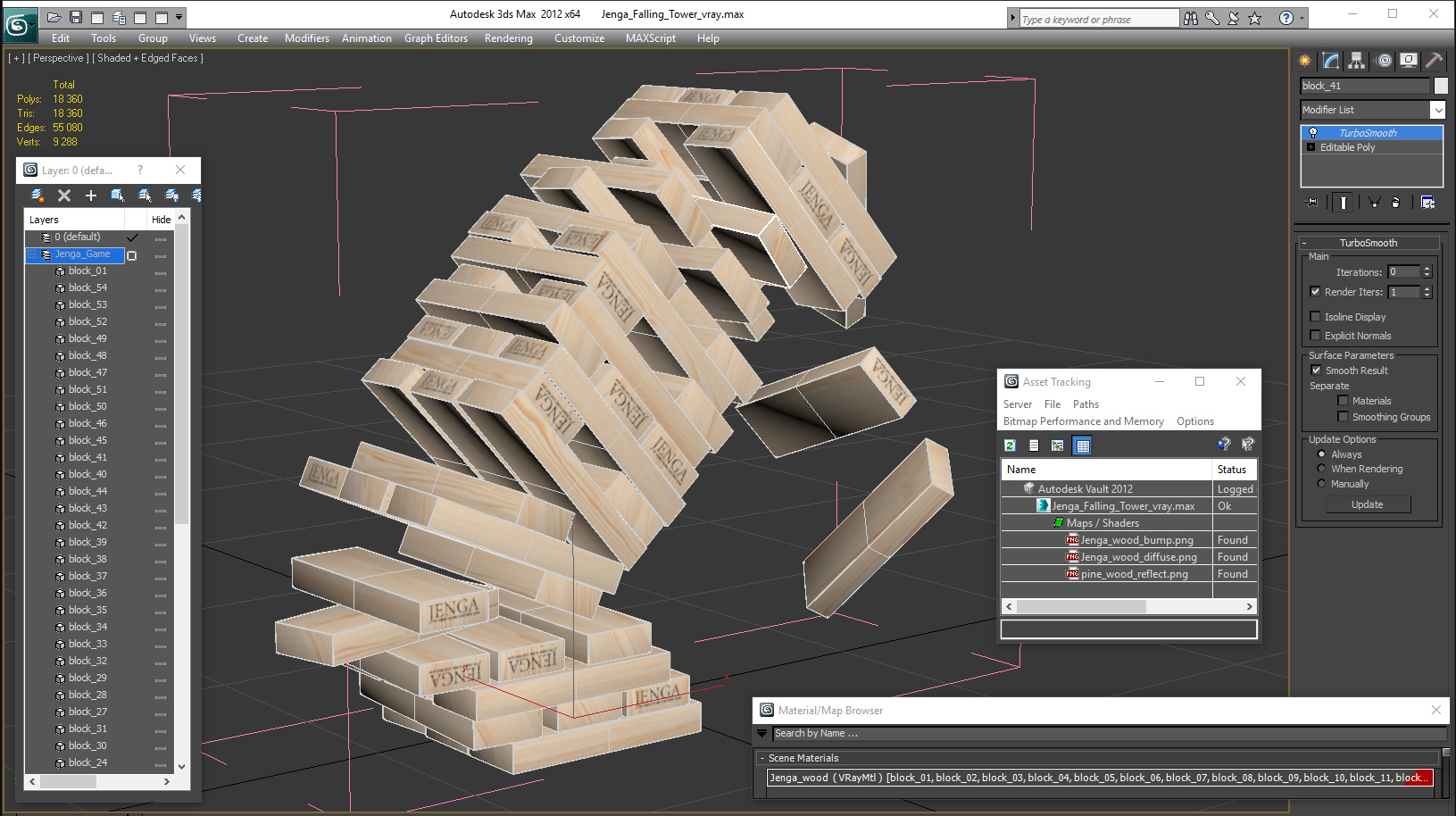Click Make Unique icon in modifier stack
The width and height of the screenshot is (1456, 816).
pos(1375,202)
